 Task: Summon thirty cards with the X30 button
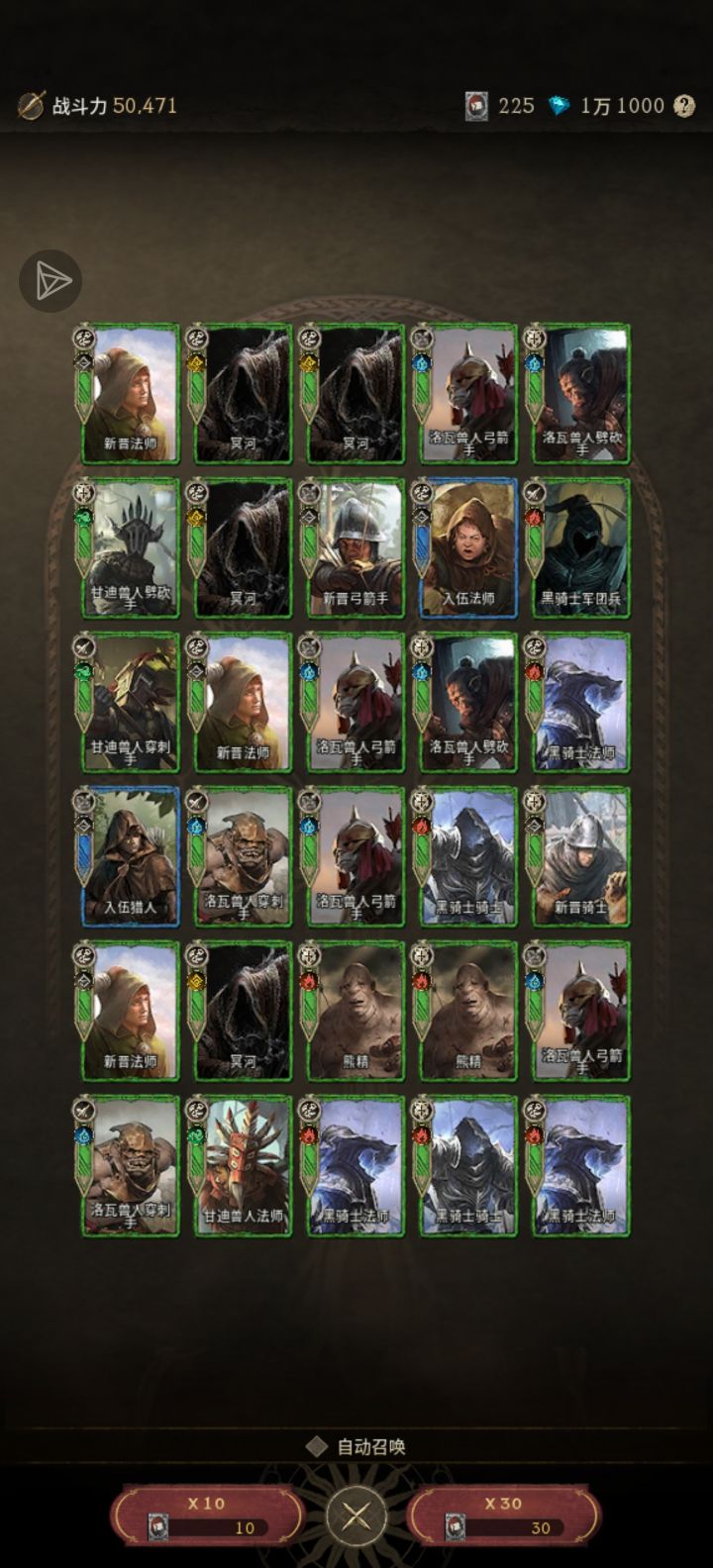pyautogui.click(x=503, y=1515)
